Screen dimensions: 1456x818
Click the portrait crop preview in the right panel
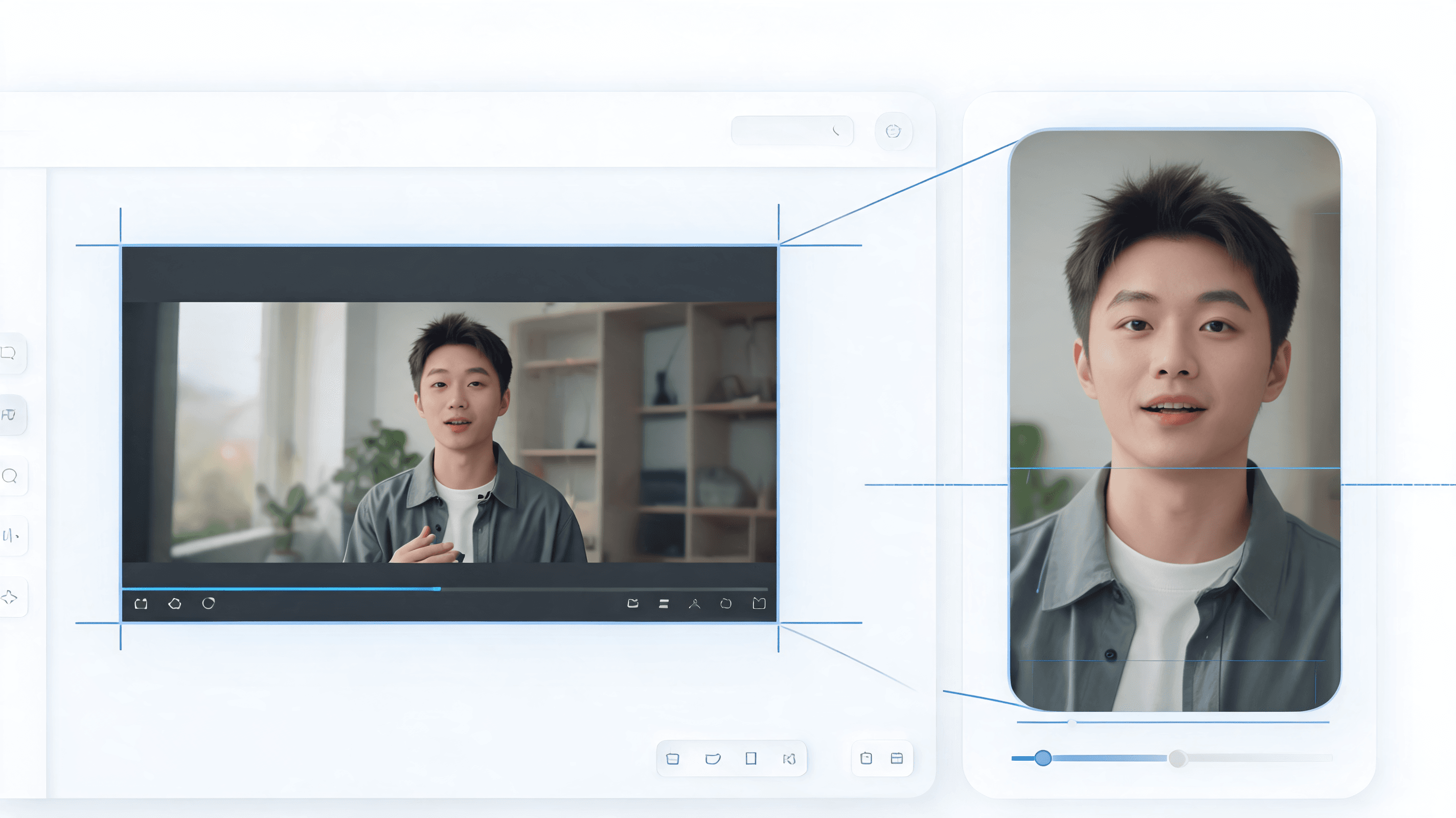[x=1175, y=420]
